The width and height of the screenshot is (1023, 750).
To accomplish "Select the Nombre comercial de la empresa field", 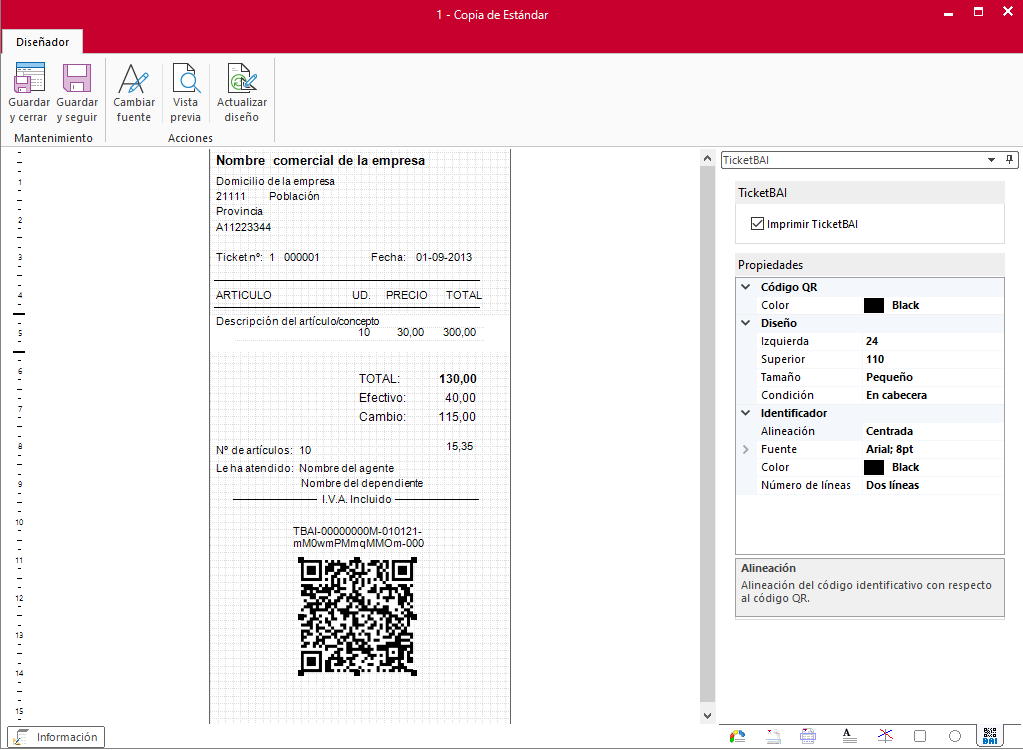I will coord(320,160).
